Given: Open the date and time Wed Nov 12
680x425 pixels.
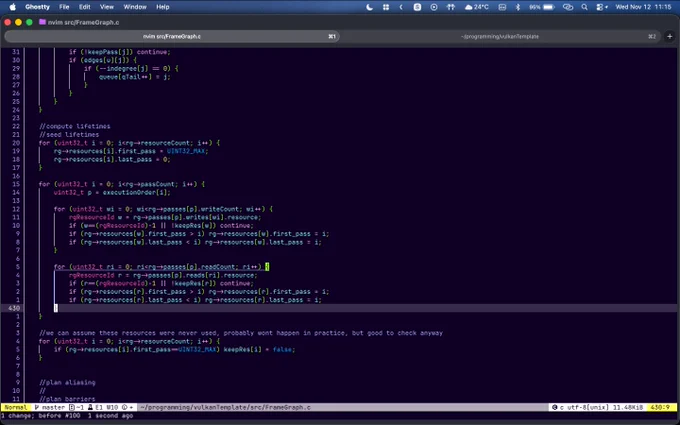Looking at the screenshot, I should [643, 7].
